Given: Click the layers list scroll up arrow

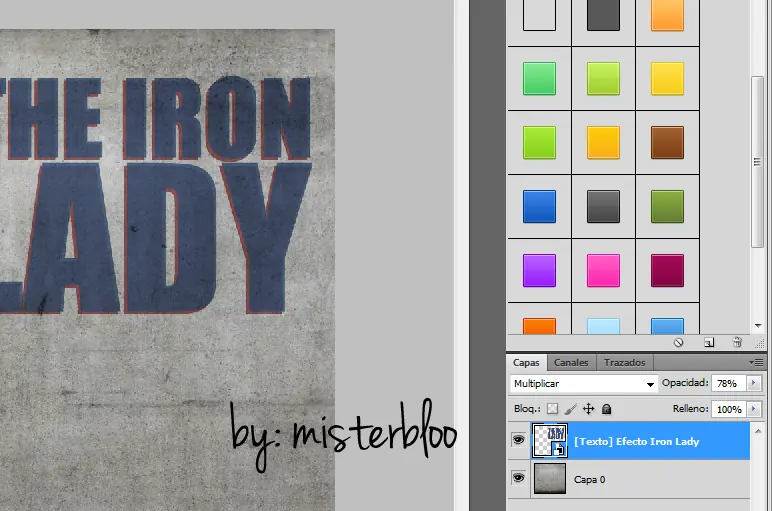Looking at the screenshot, I should pyautogui.click(x=758, y=431).
